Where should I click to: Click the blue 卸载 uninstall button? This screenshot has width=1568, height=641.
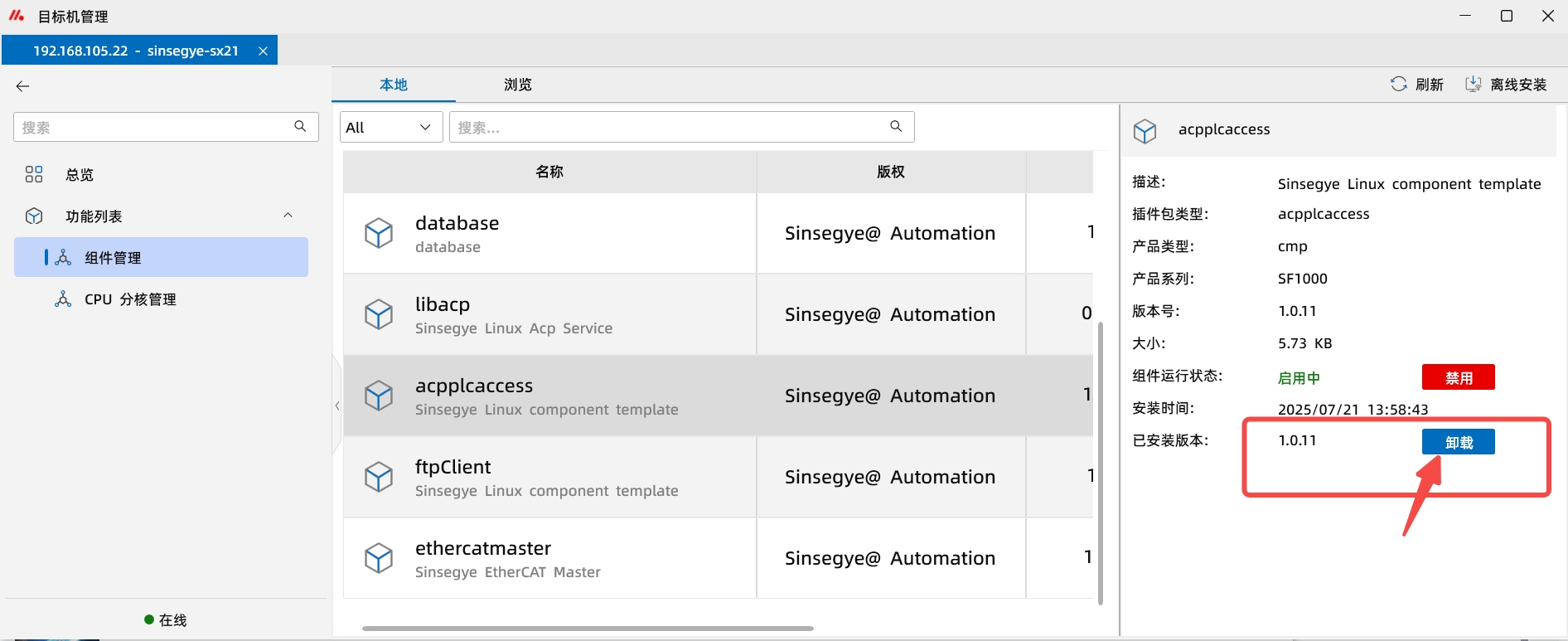click(x=1458, y=442)
